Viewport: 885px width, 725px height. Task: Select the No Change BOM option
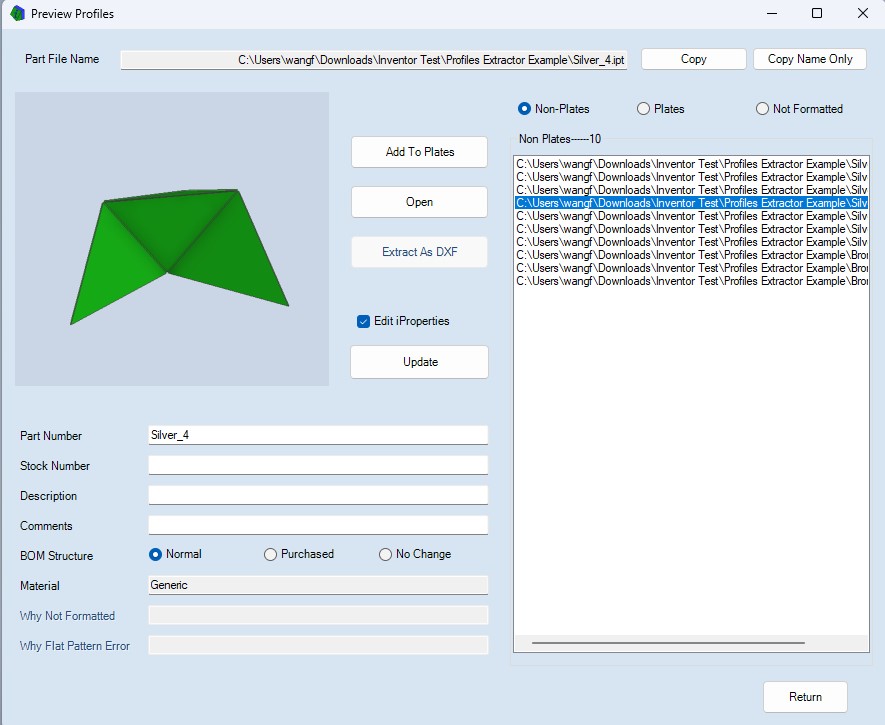tap(415, 555)
